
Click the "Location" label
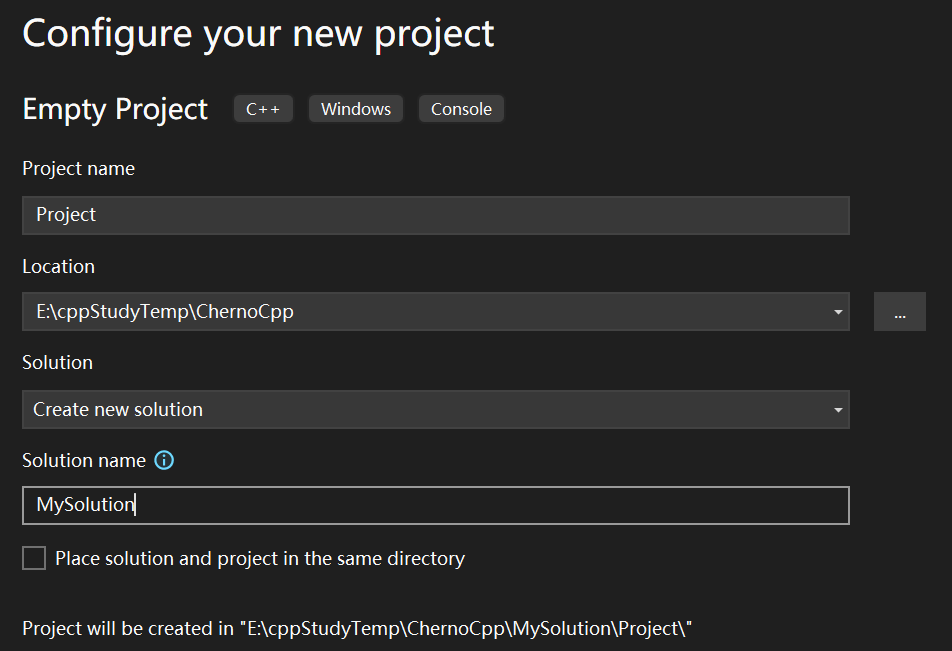coord(58,267)
